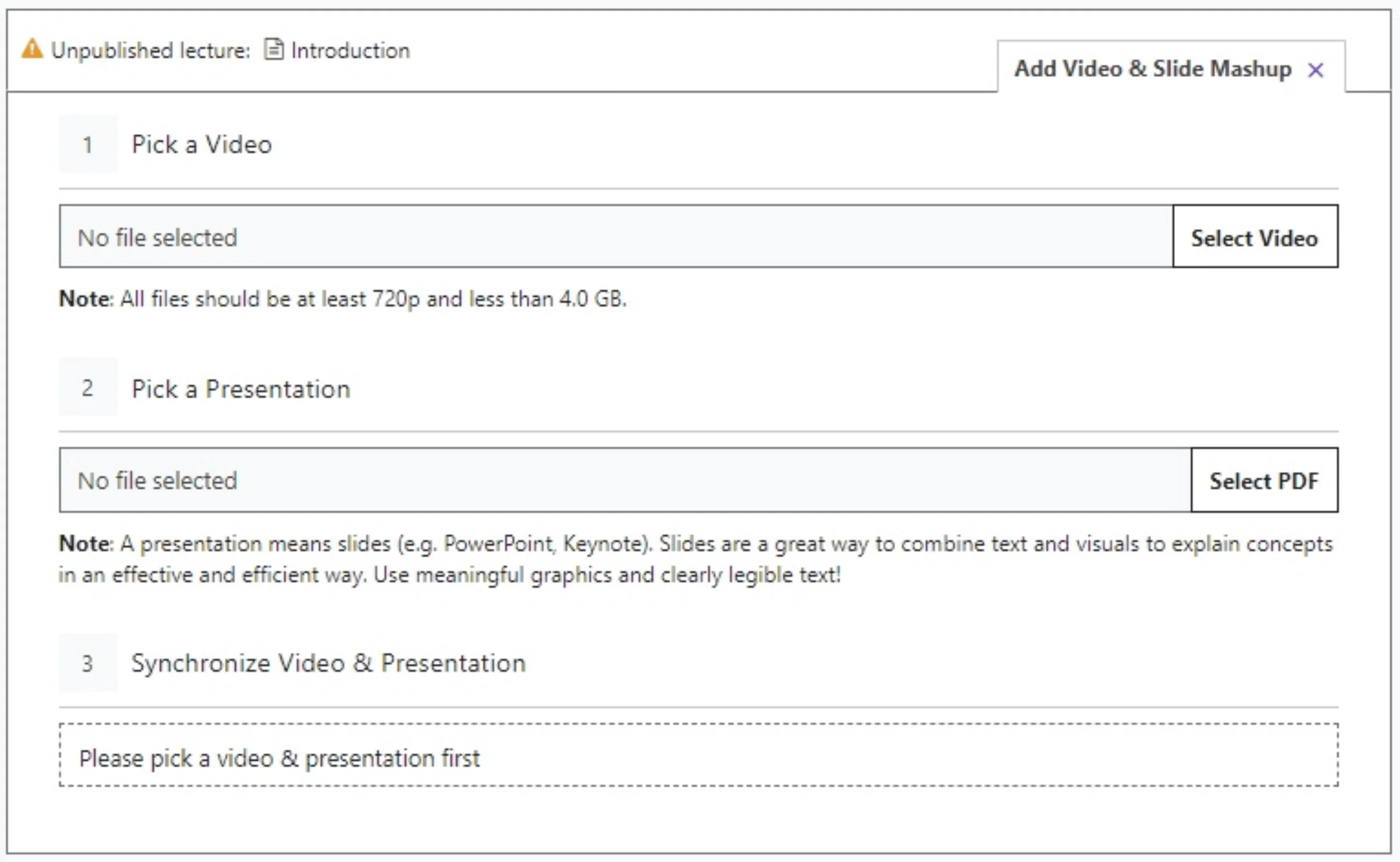Screen dimensions: 1400x862
Task: Close the Add Video & Slide Mashup tab
Action: [x=1315, y=70]
